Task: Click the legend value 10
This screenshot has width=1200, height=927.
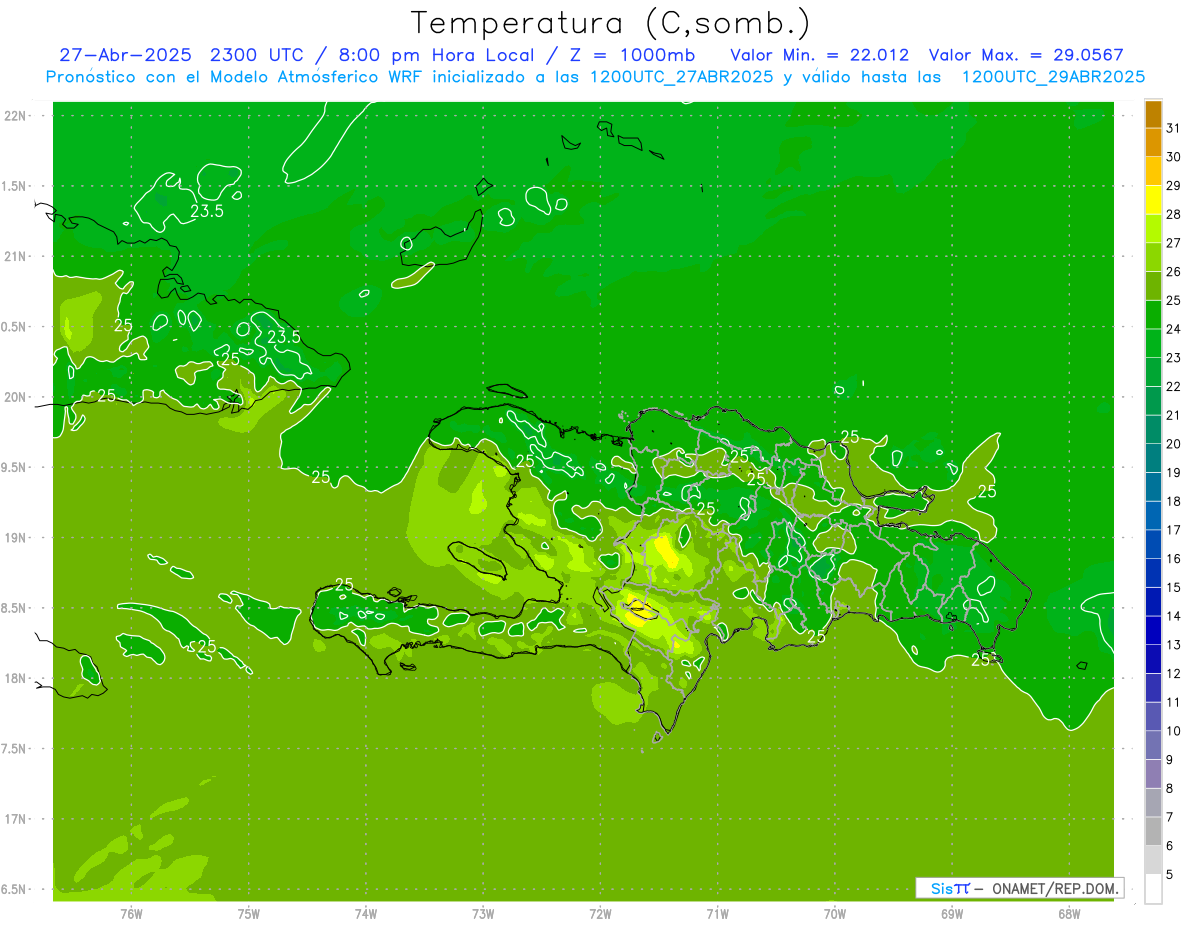Action: click(1174, 731)
